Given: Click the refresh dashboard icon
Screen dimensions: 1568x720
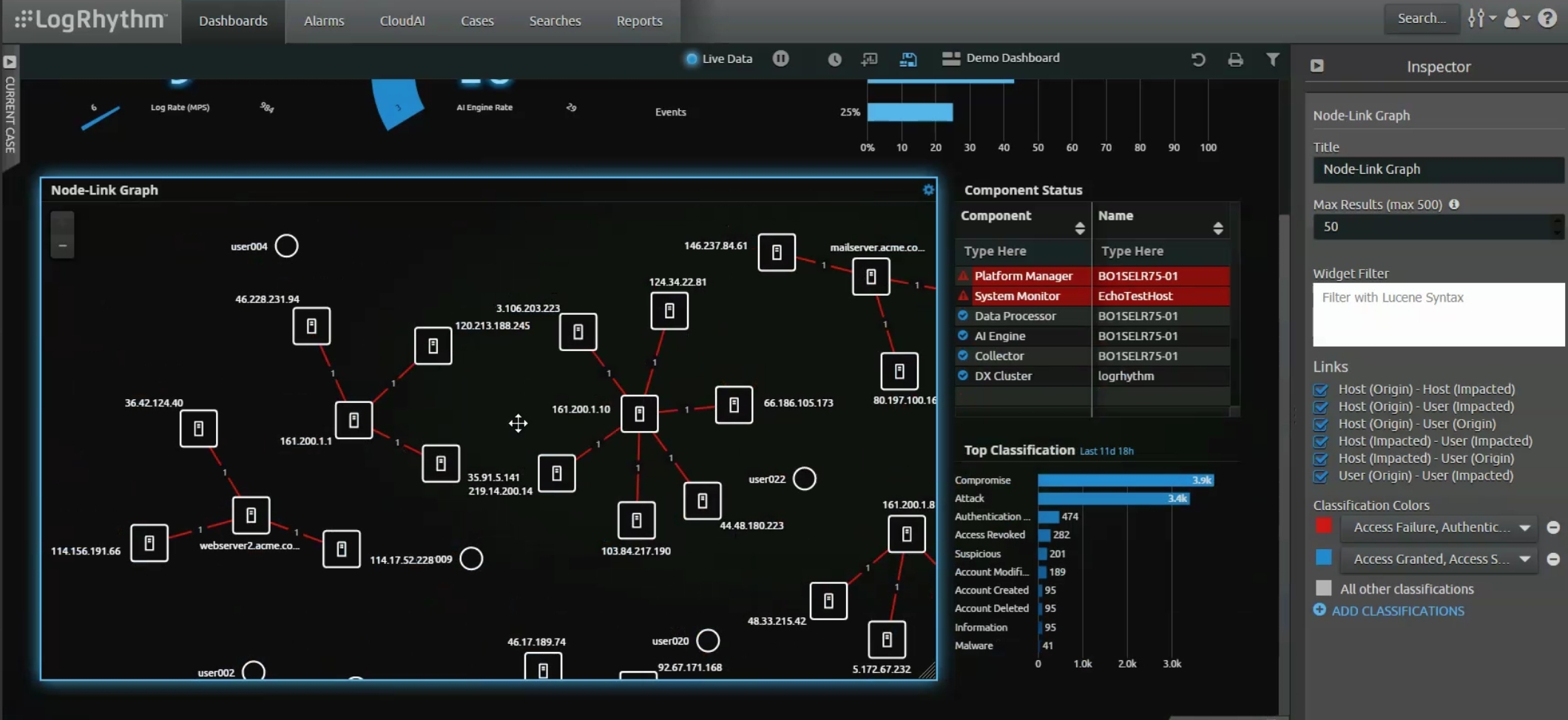Looking at the screenshot, I should click(x=1198, y=59).
